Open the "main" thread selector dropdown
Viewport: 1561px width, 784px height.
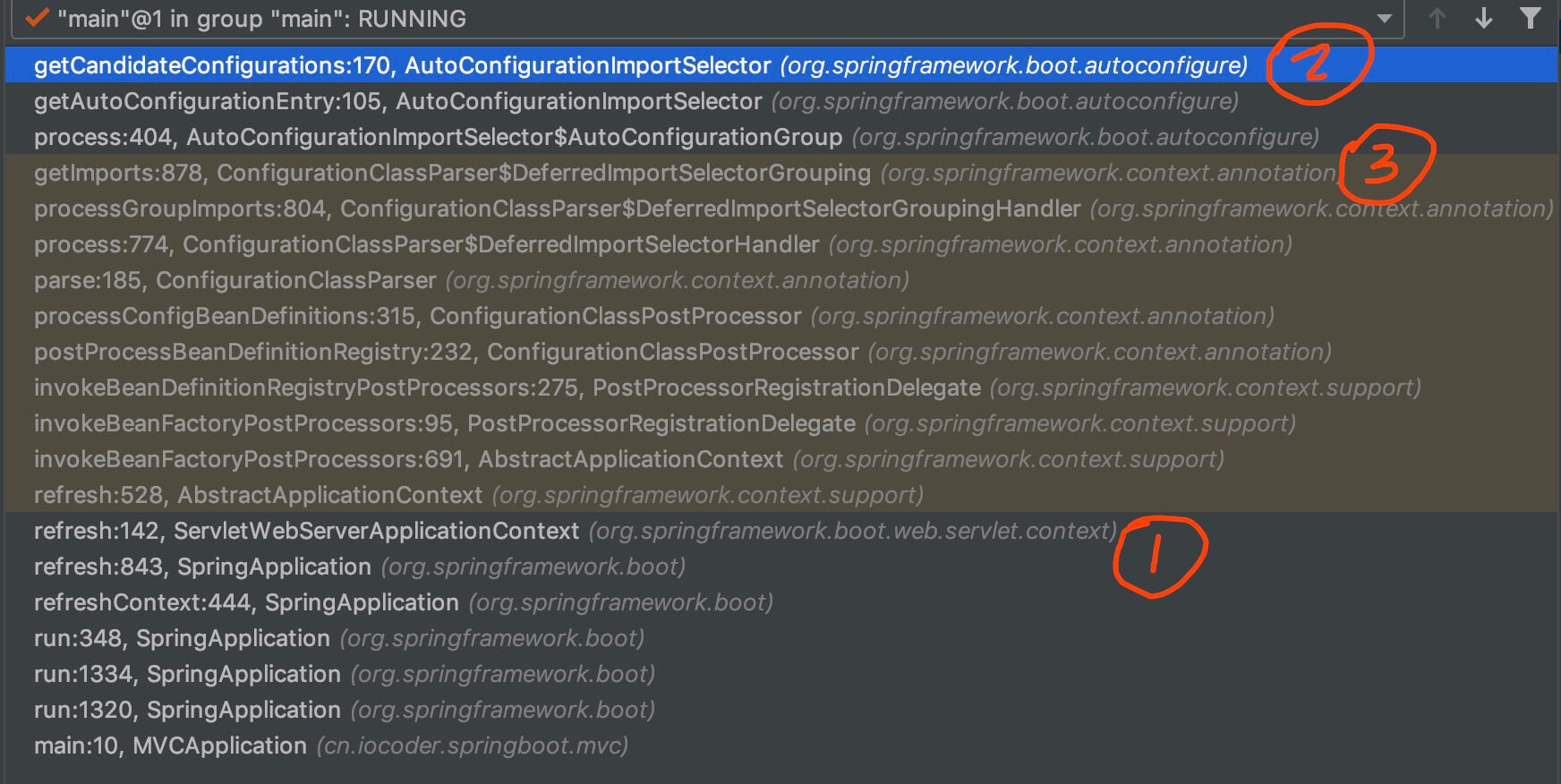point(1384,19)
